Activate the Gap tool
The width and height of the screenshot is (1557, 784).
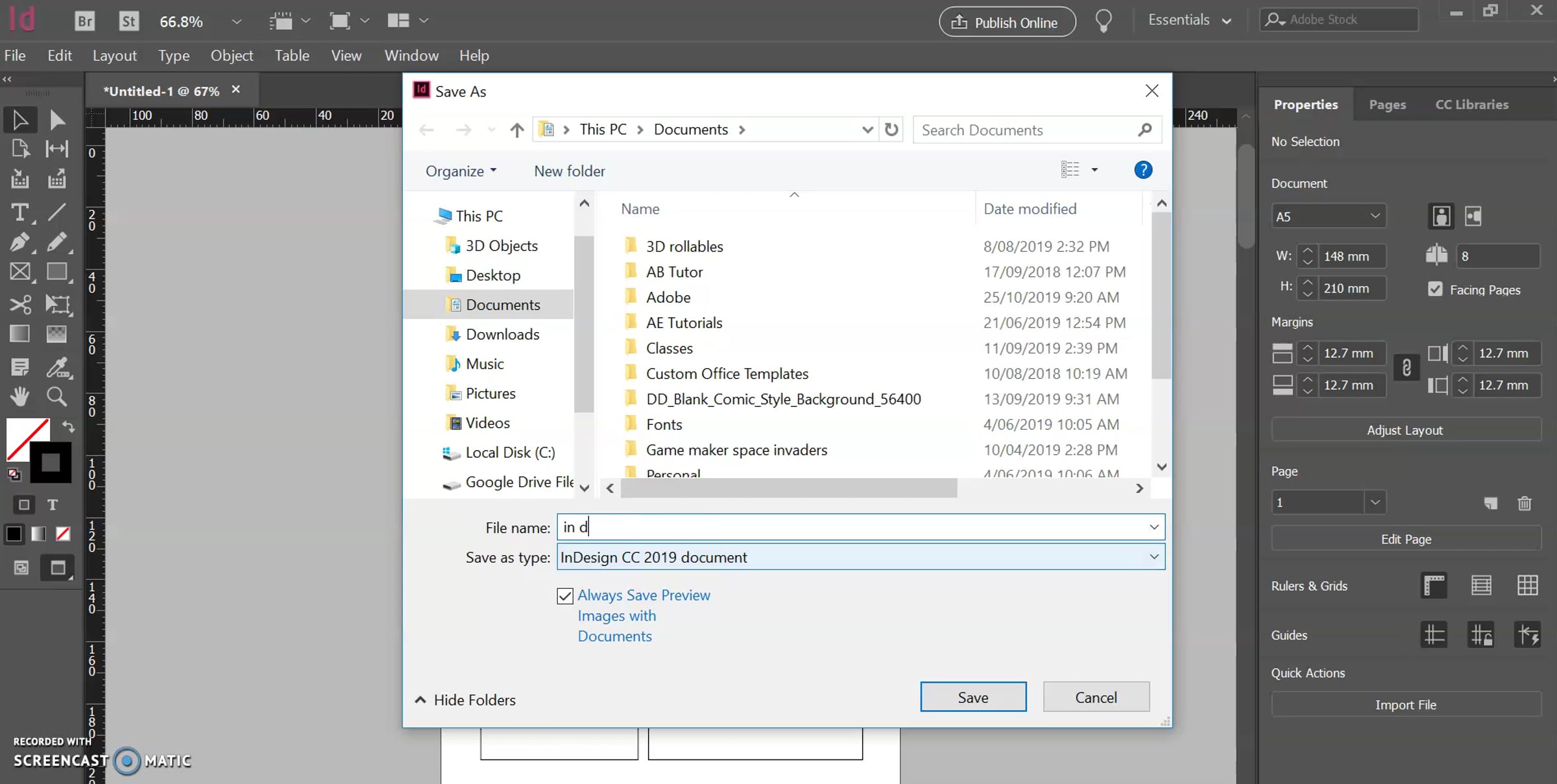pyautogui.click(x=57, y=149)
